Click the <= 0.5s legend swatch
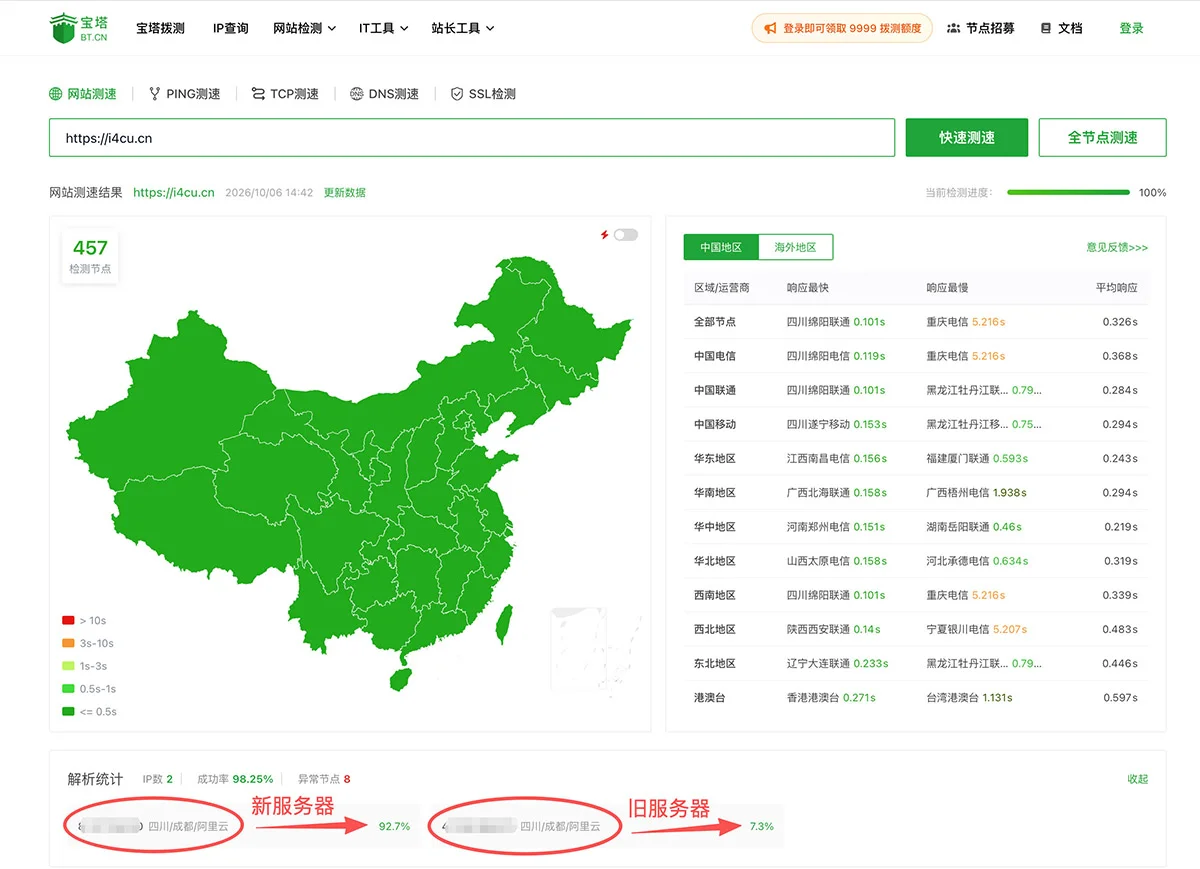The width and height of the screenshot is (1200, 869). click(68, 712)
